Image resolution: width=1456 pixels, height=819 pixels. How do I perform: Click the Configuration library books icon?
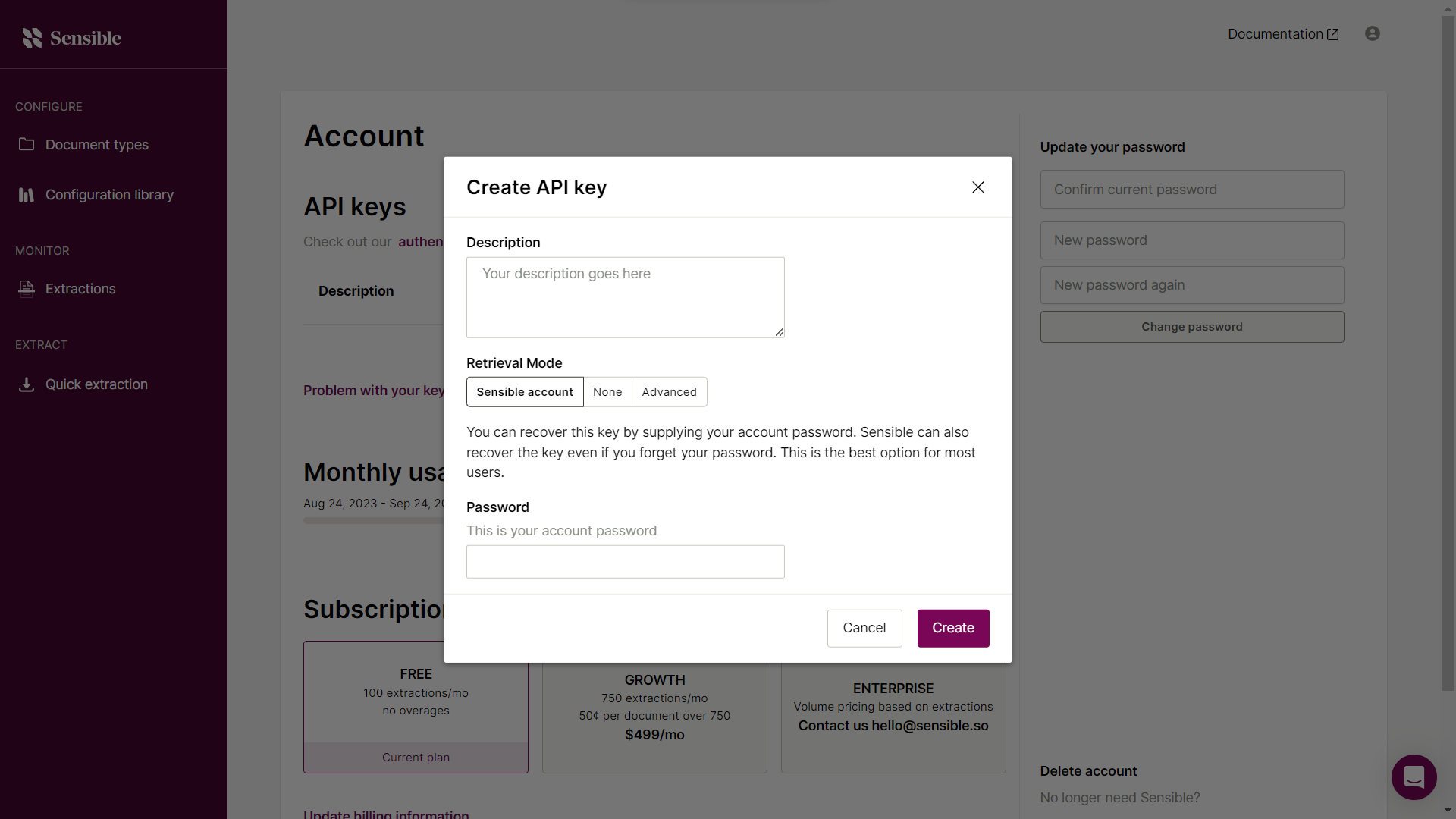[27, 195]
